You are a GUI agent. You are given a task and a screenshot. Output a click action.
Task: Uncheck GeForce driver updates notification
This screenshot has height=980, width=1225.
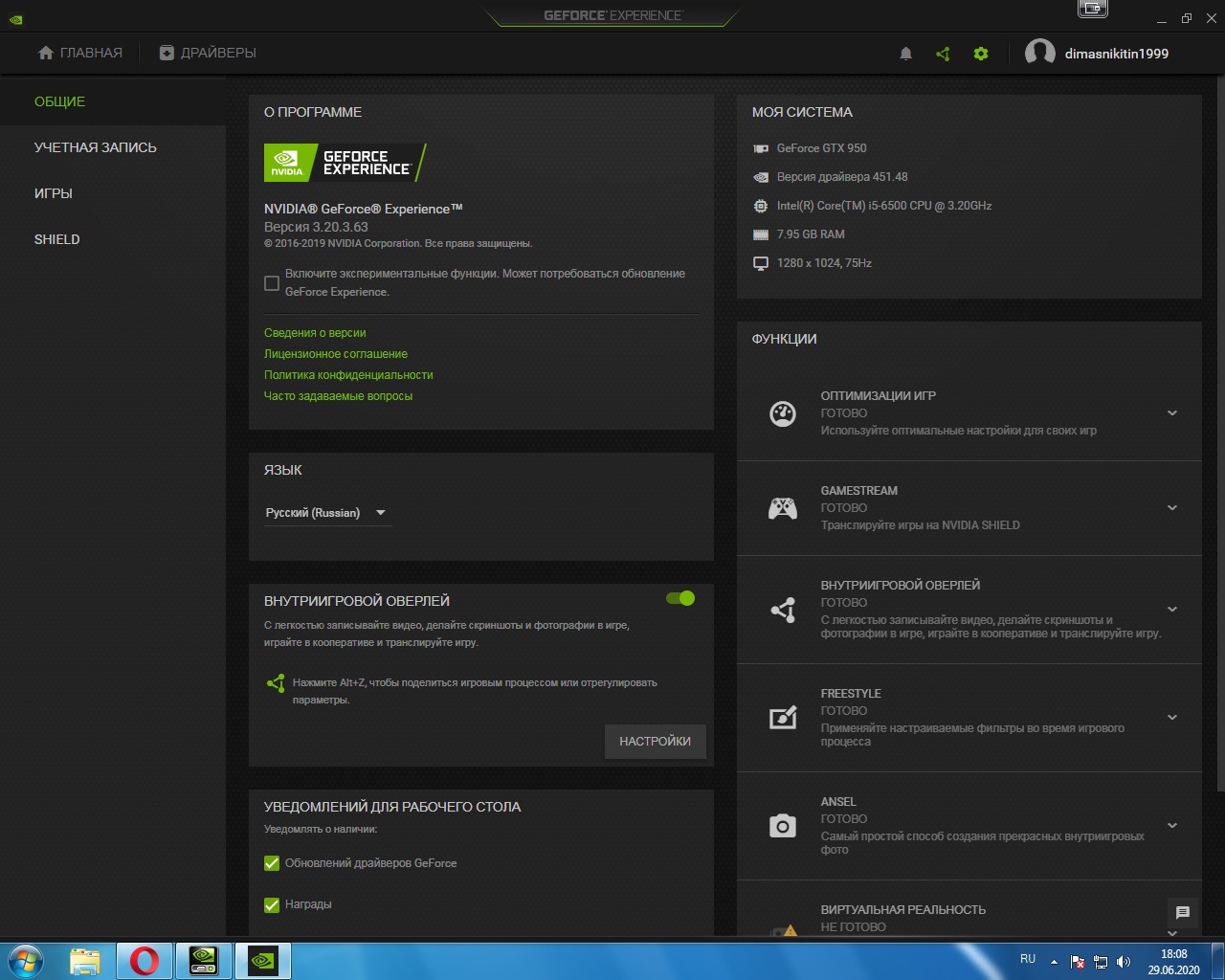tap(272, 863)
